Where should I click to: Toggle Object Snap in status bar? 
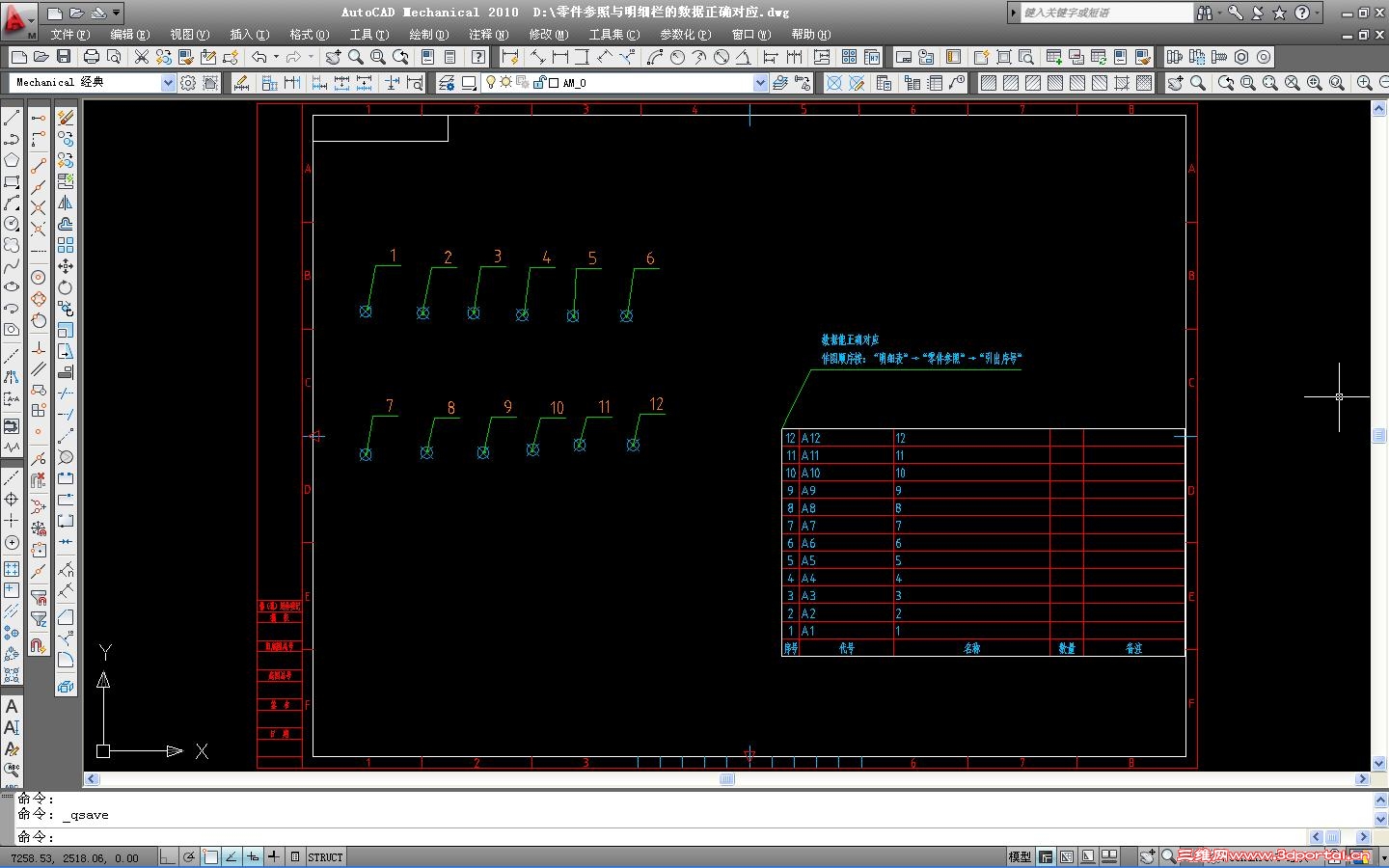coord(210,856)
